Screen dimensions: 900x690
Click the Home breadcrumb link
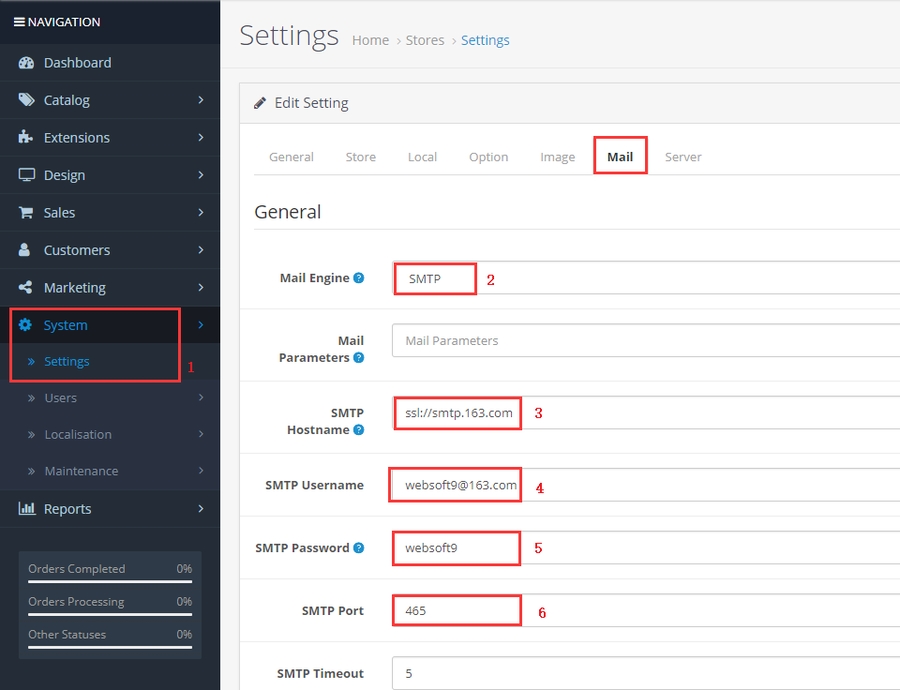click(370, 40)
